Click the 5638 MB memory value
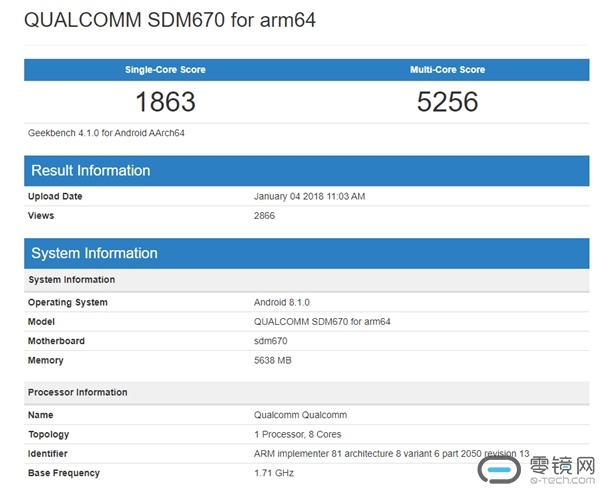The height and width of the screenshot is (490, 600). 275,360
